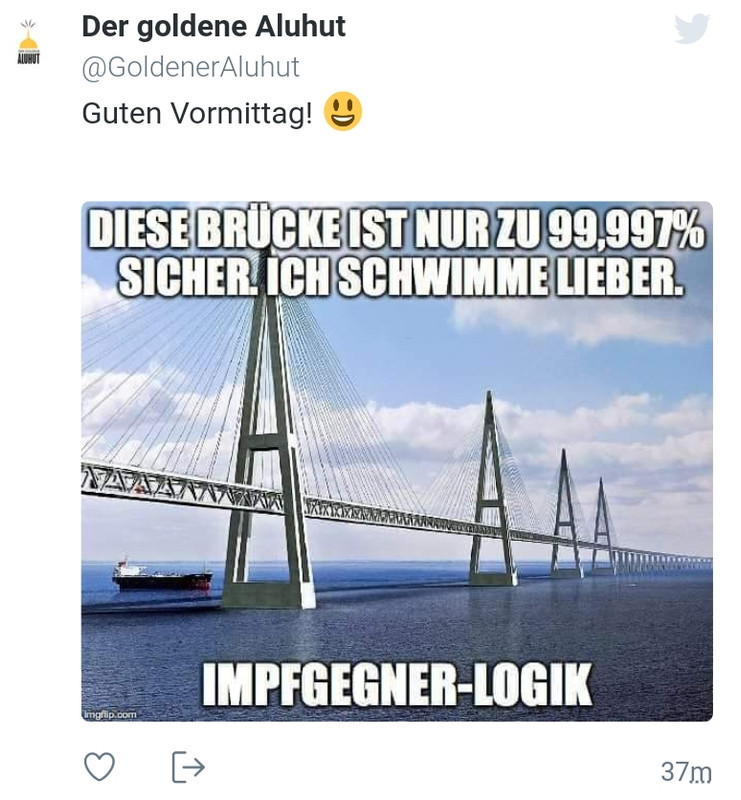Viewport: 741px width, 800px height.
Task: Click the second-tallest bridge pylon in the middle
Action: point(492,489)
